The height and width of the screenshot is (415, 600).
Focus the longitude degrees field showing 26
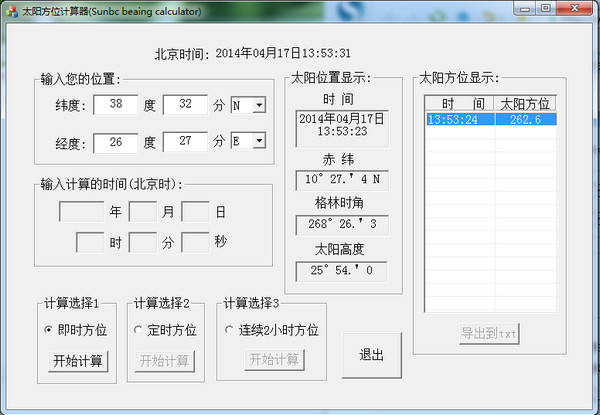point(114,141)
